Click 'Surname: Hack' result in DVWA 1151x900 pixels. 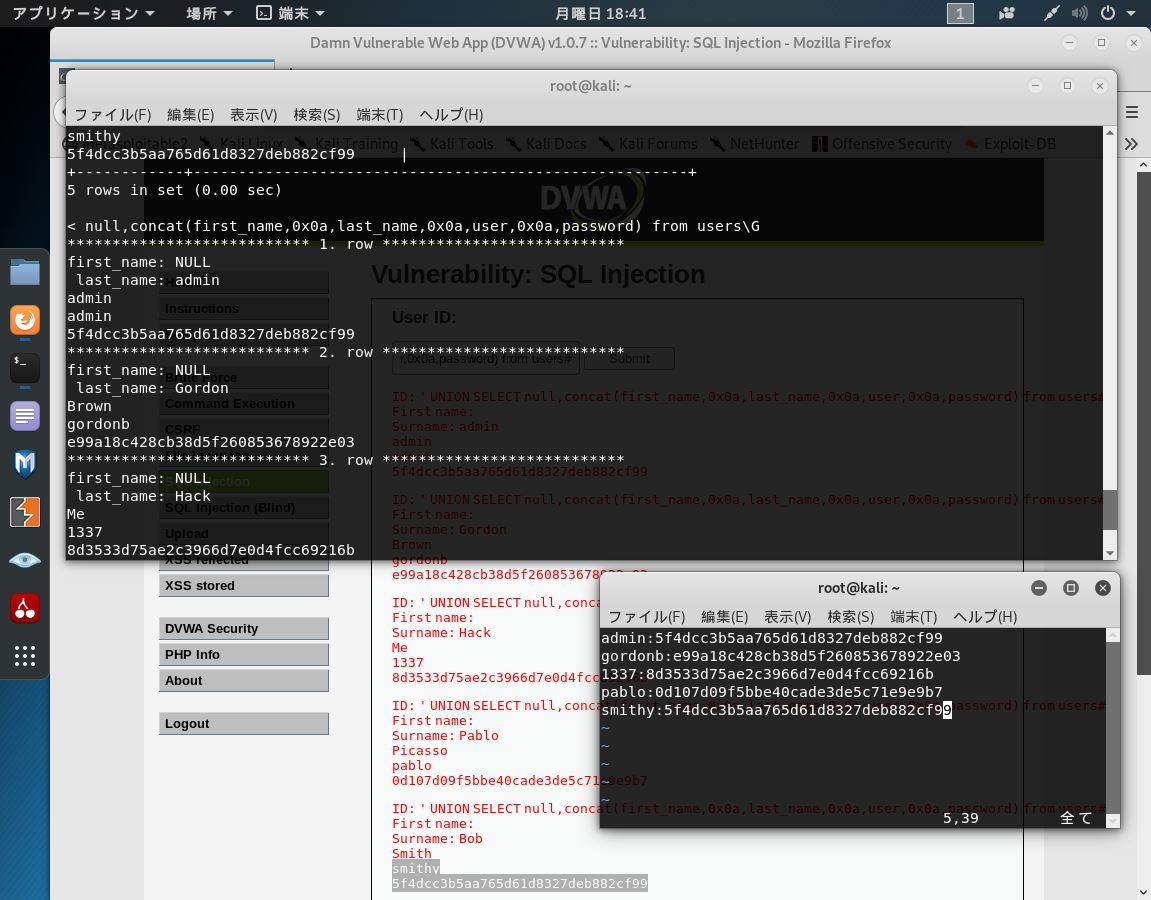(441, 632)
